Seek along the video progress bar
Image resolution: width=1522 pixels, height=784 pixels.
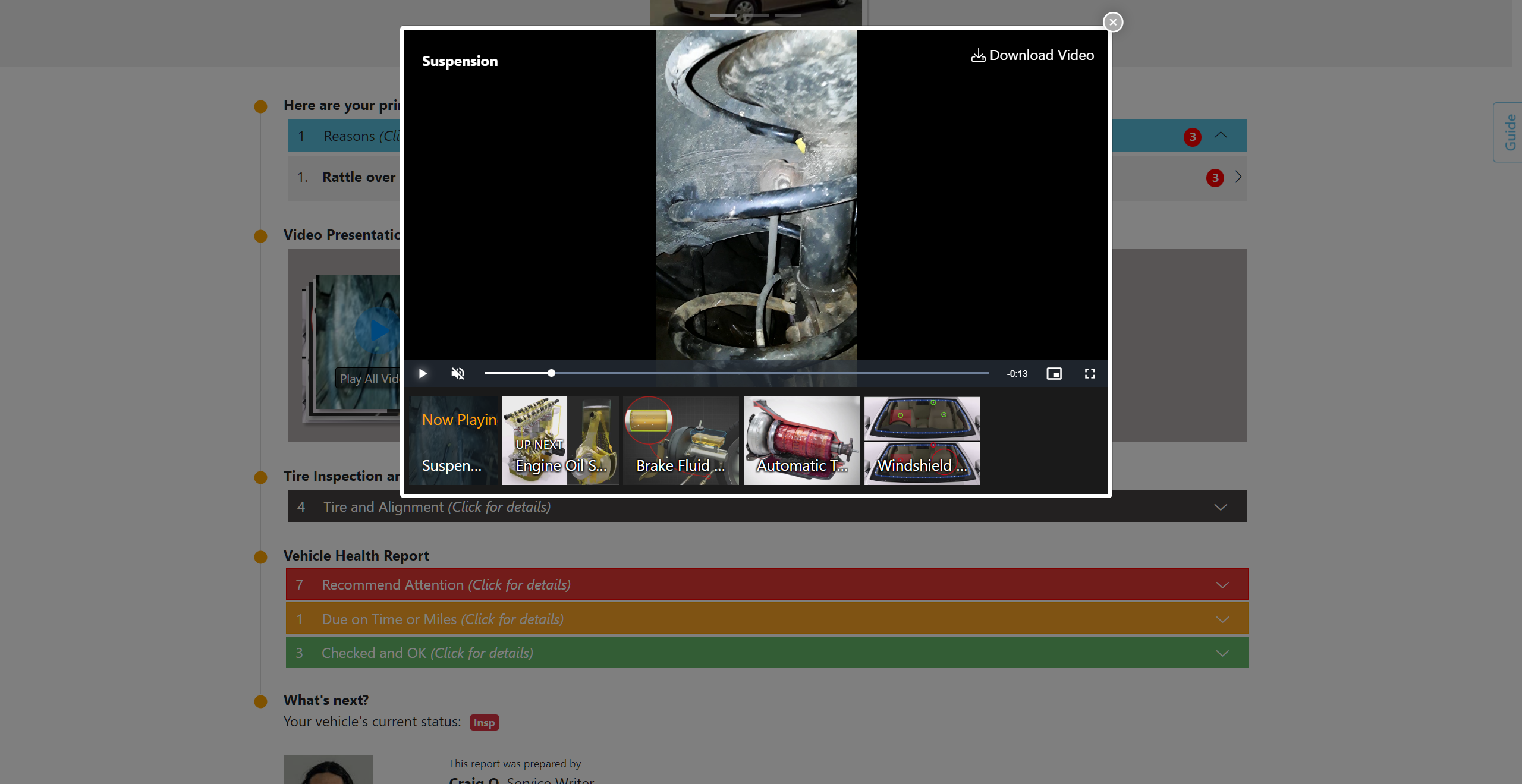click(736, 373)
